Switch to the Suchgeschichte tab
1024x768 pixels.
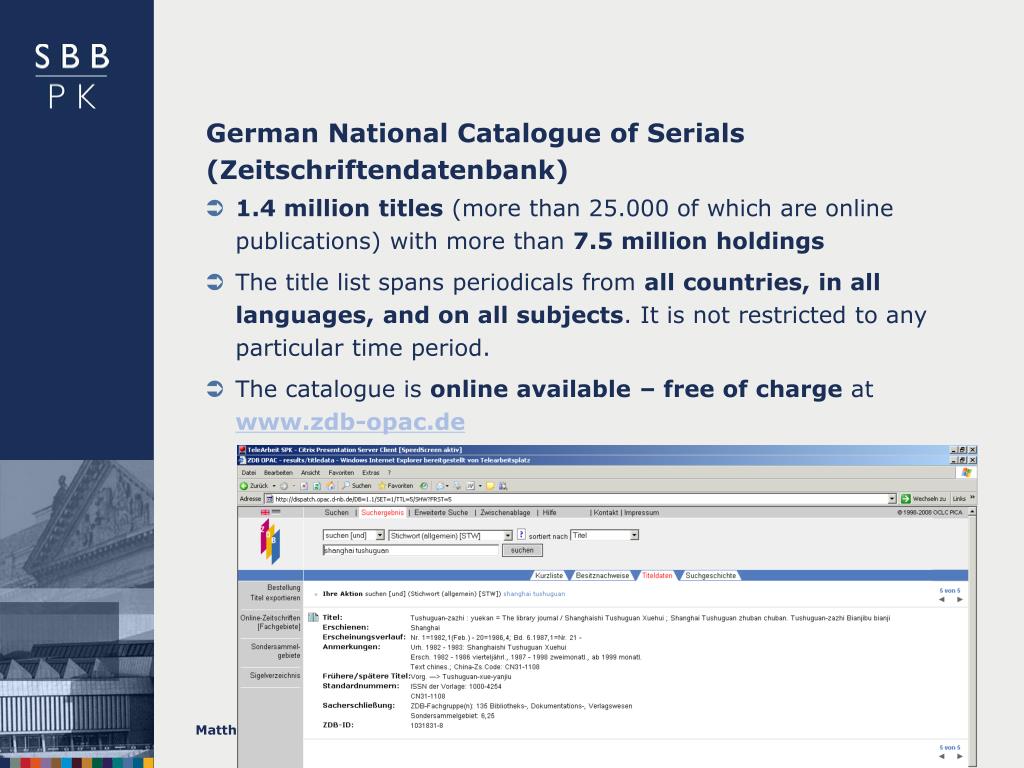pyautogui.click(x=711, y=575)
